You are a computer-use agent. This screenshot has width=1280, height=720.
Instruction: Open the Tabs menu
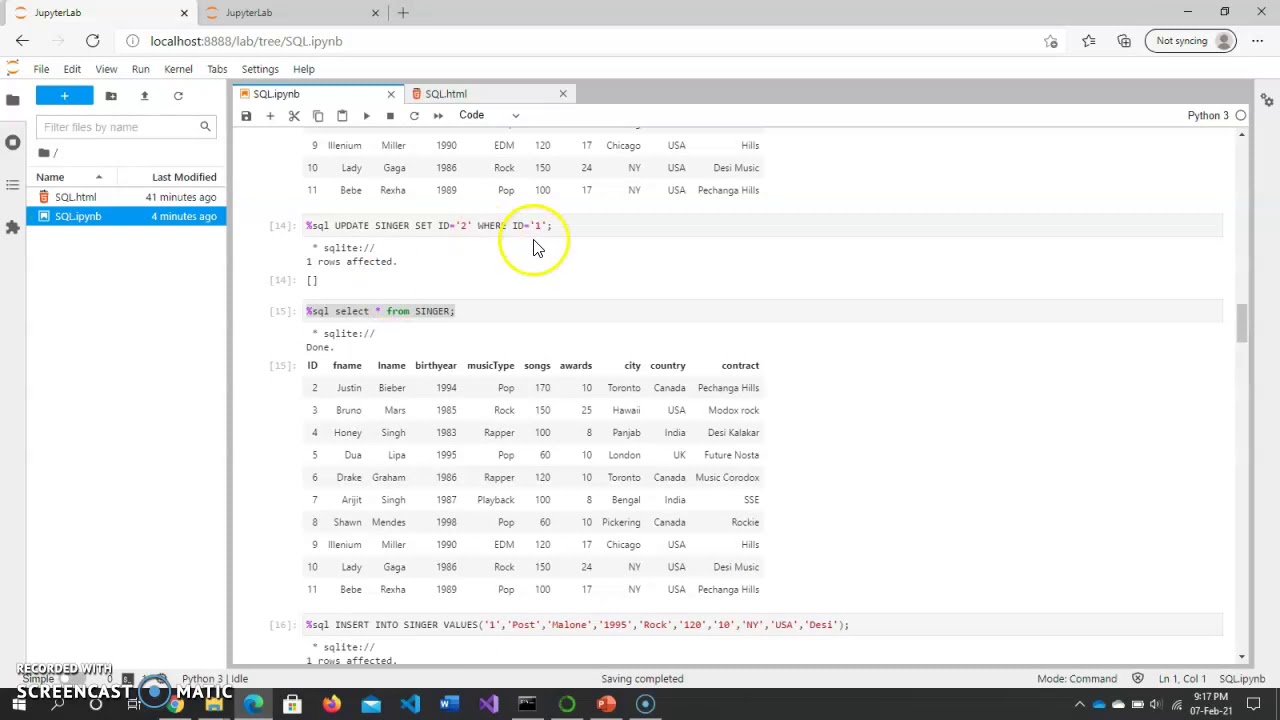217,69
